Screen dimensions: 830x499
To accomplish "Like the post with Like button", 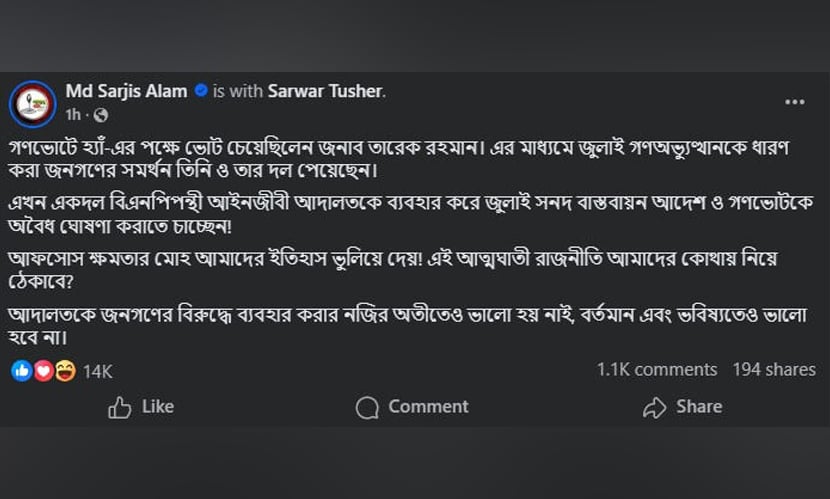I will 141,407.
